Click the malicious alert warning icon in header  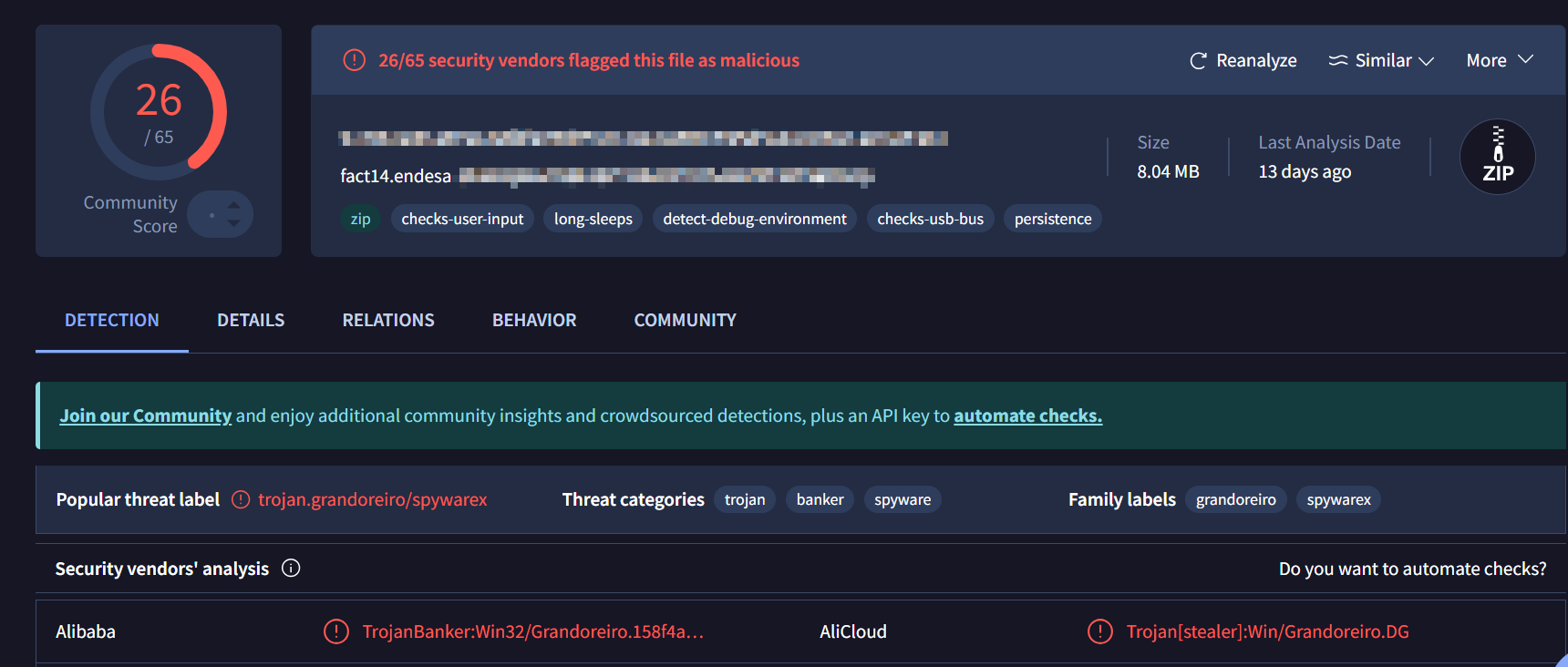(x=354, y=61)
